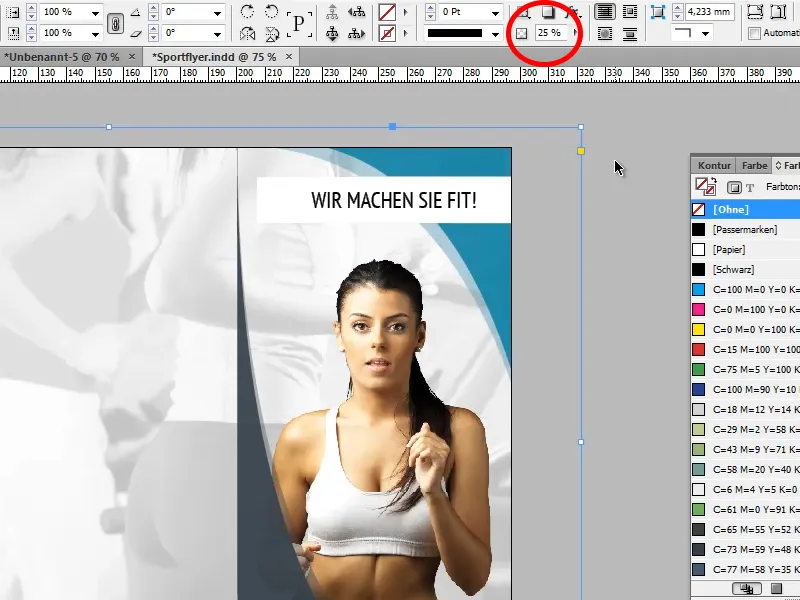Click the stroke weight stepper arrows
Image resolution: width=800 pixels, height=600 pixels.
(430, 12)
